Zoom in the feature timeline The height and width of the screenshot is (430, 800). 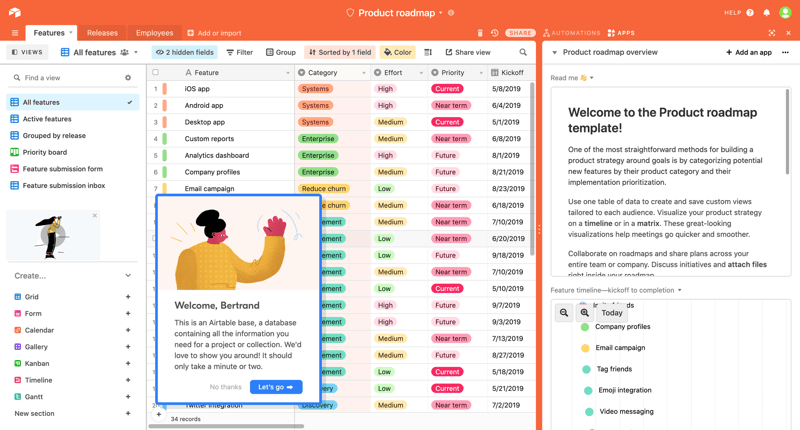[x=585, y=313]
